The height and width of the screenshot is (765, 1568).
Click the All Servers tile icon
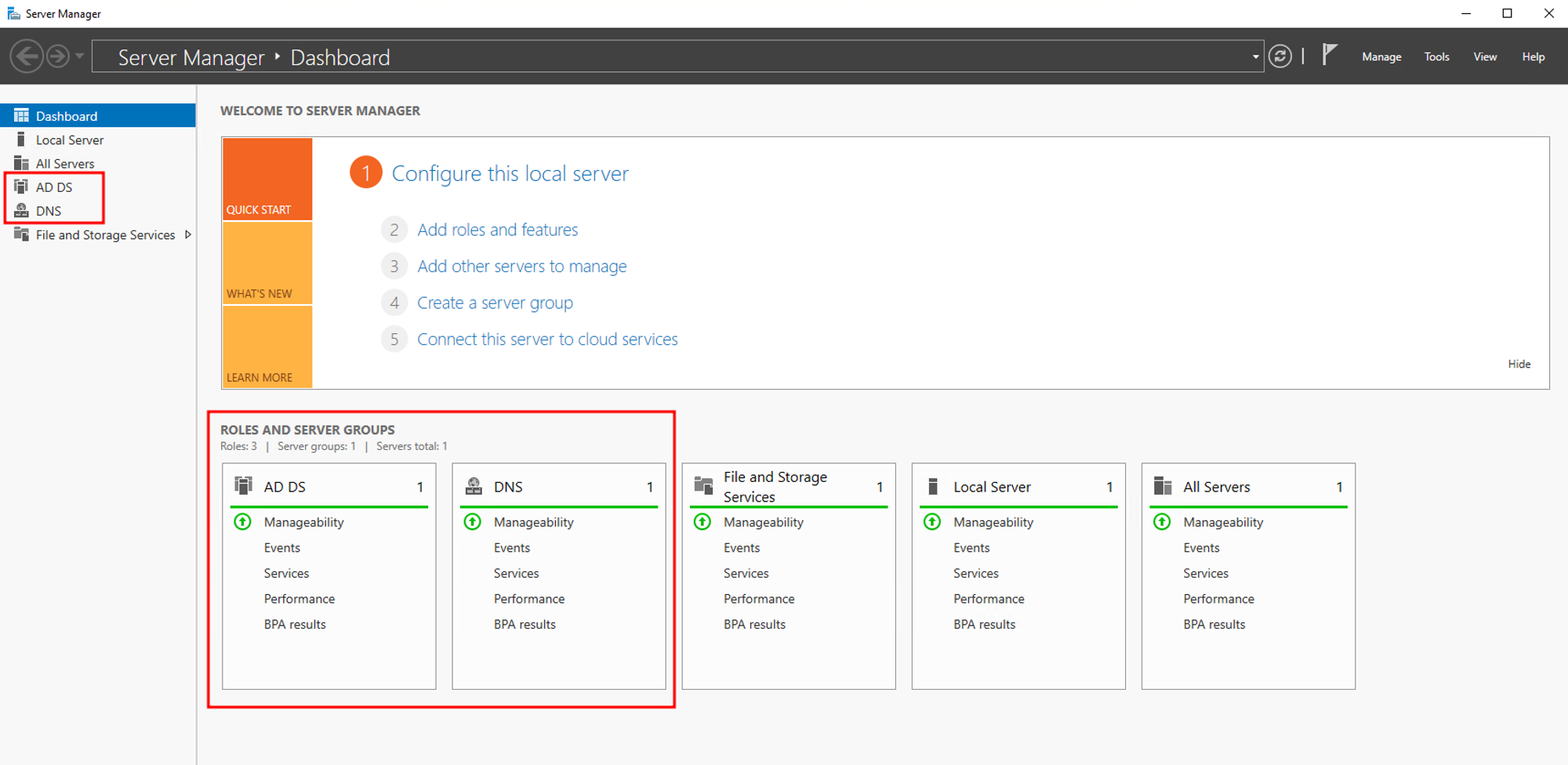[x=1163, y=487]
